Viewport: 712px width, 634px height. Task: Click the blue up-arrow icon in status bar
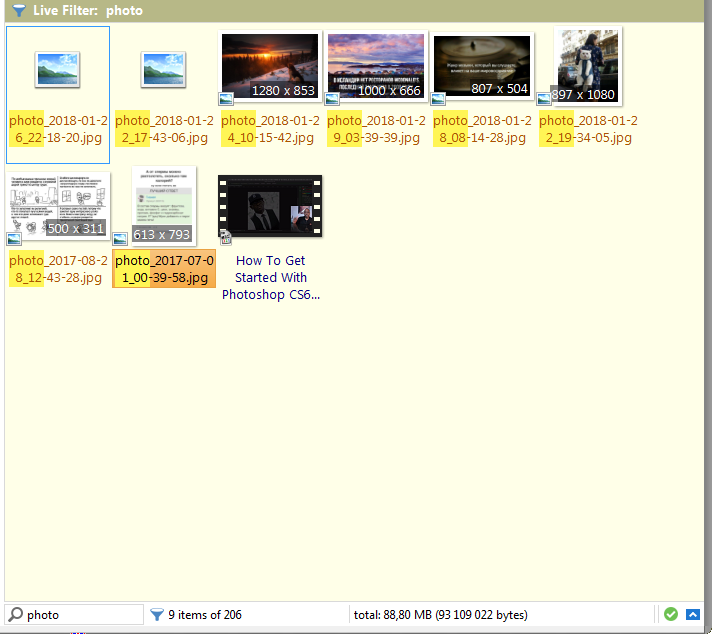tap(693, 614)
